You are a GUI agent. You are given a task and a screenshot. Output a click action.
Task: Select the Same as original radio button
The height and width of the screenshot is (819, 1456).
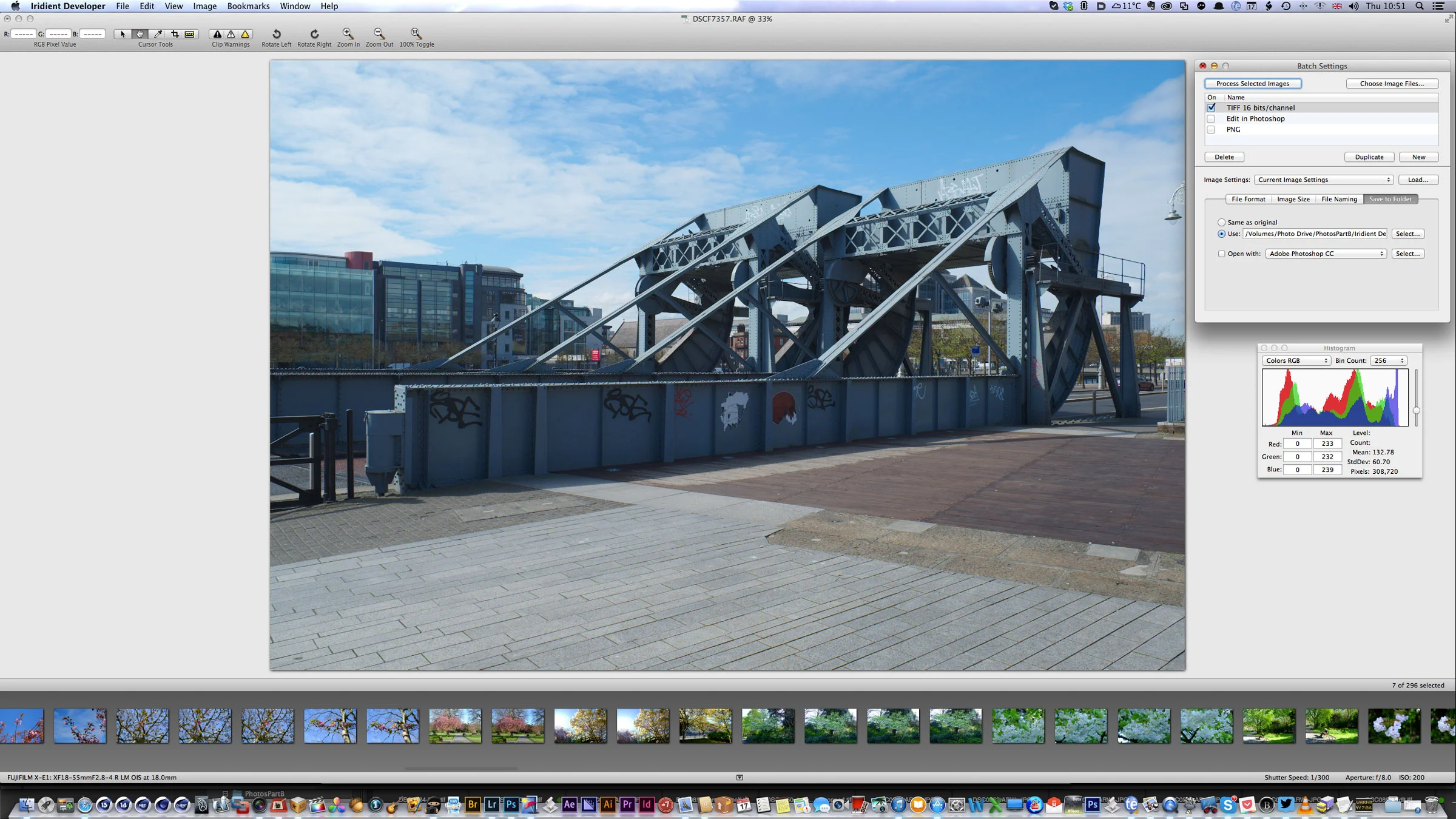point(1221,223)
